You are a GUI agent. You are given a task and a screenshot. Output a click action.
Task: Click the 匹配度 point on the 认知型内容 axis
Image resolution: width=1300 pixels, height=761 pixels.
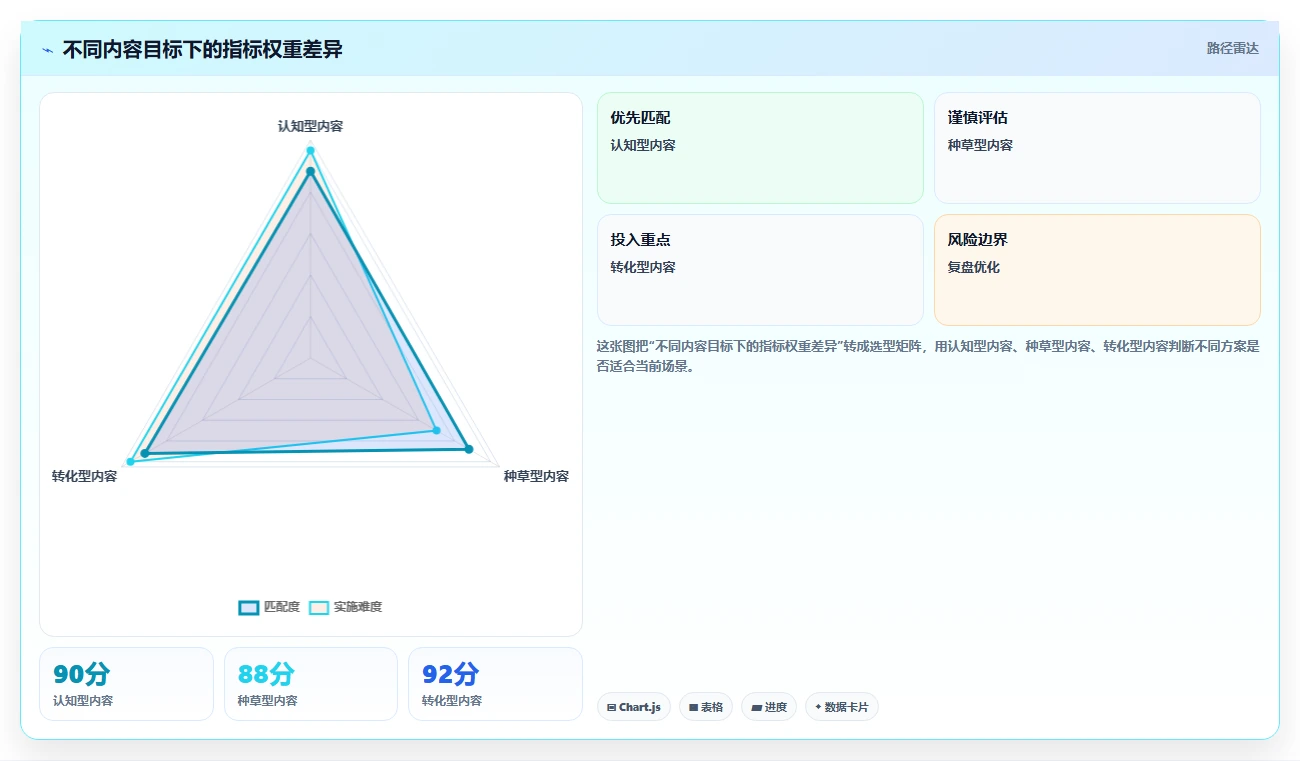310,172
